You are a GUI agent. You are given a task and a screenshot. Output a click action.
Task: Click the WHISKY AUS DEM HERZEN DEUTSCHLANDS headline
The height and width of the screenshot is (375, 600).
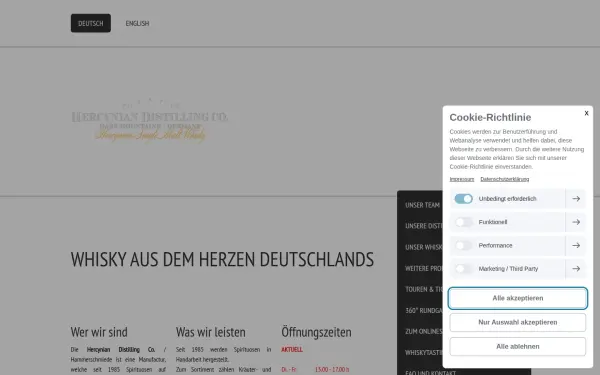coord(222,259)
